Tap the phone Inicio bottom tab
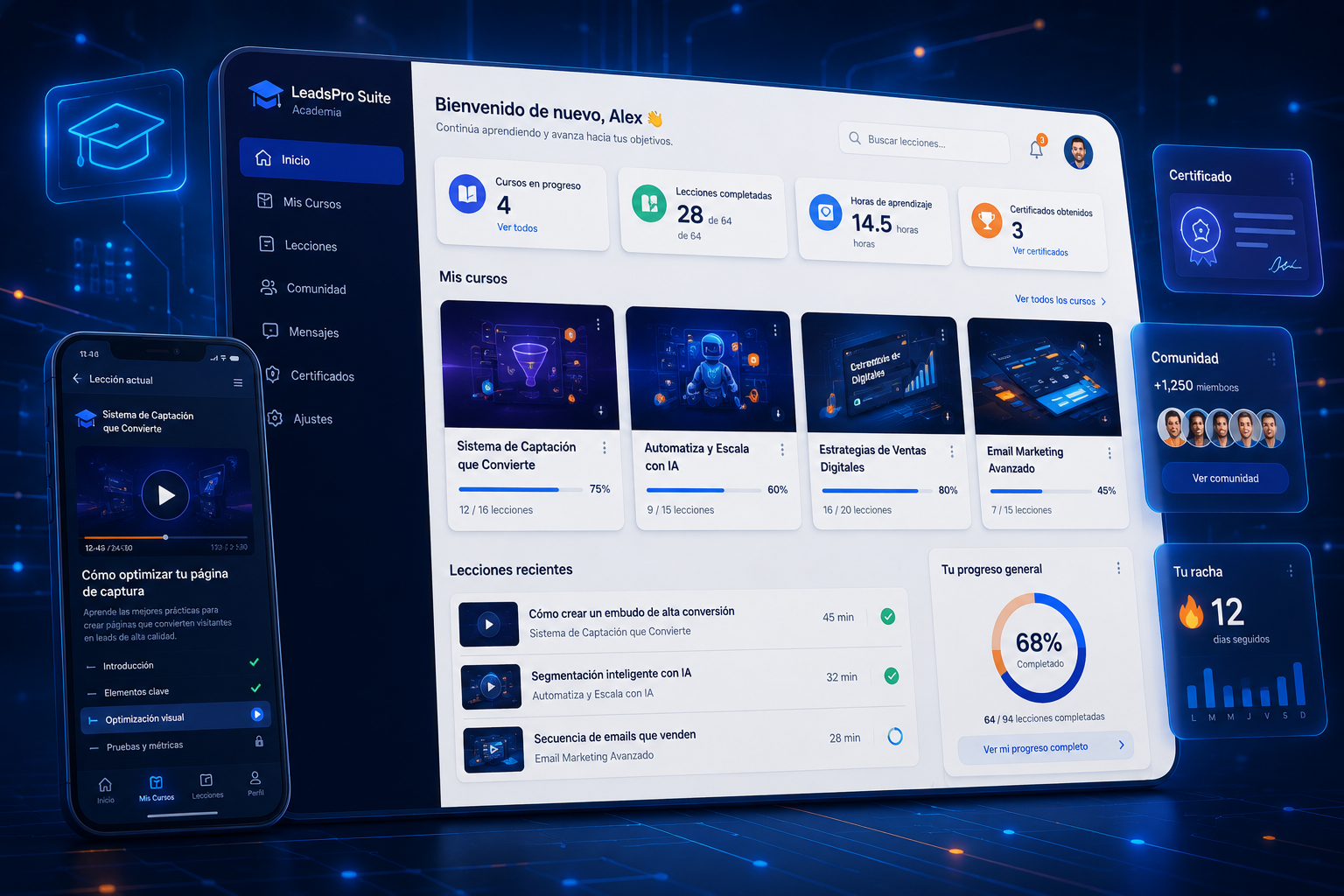 tap(105, 789)
